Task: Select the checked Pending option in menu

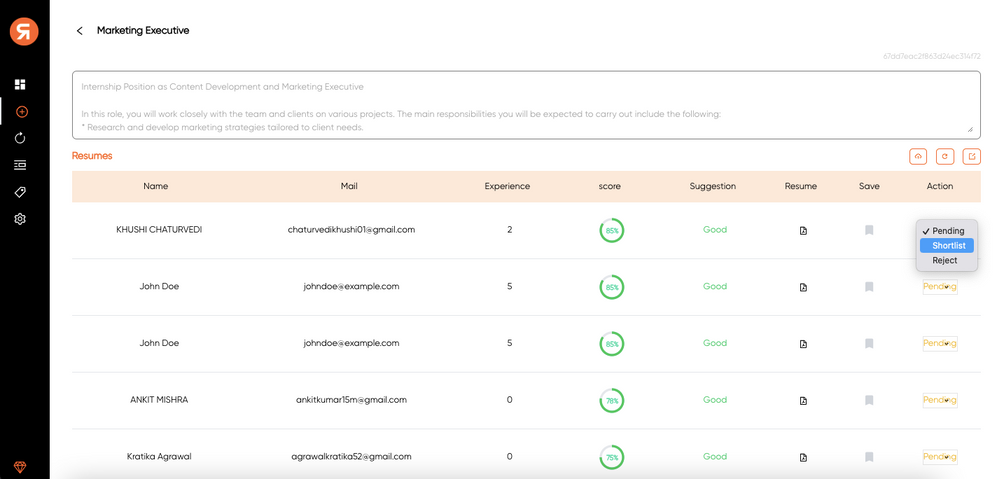Action: (x=947, y=231)
